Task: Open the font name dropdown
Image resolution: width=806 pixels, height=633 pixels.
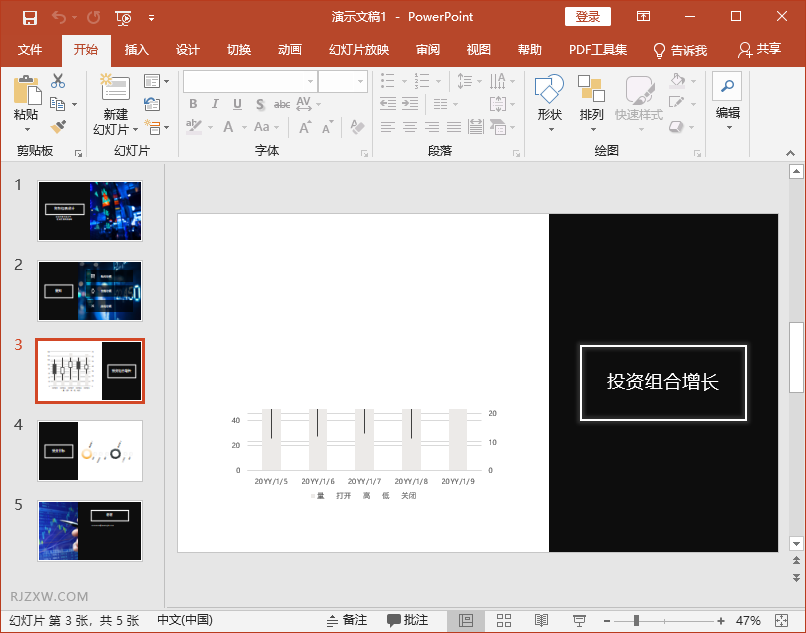Action: [x=310, y=81]
